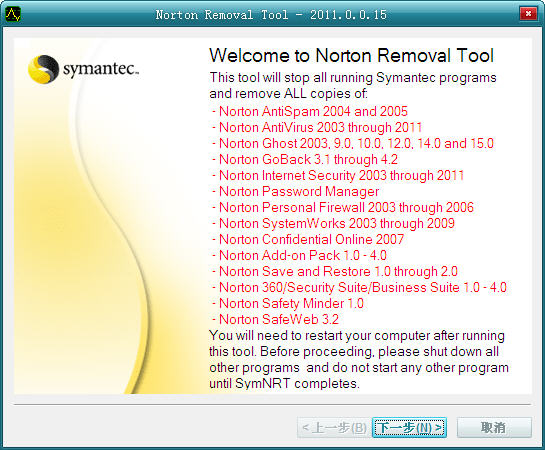This screenshot has width=545, height=450.
Task: Click the Norton Removal Tool title bar icon
Action: (x=13, y=15)
